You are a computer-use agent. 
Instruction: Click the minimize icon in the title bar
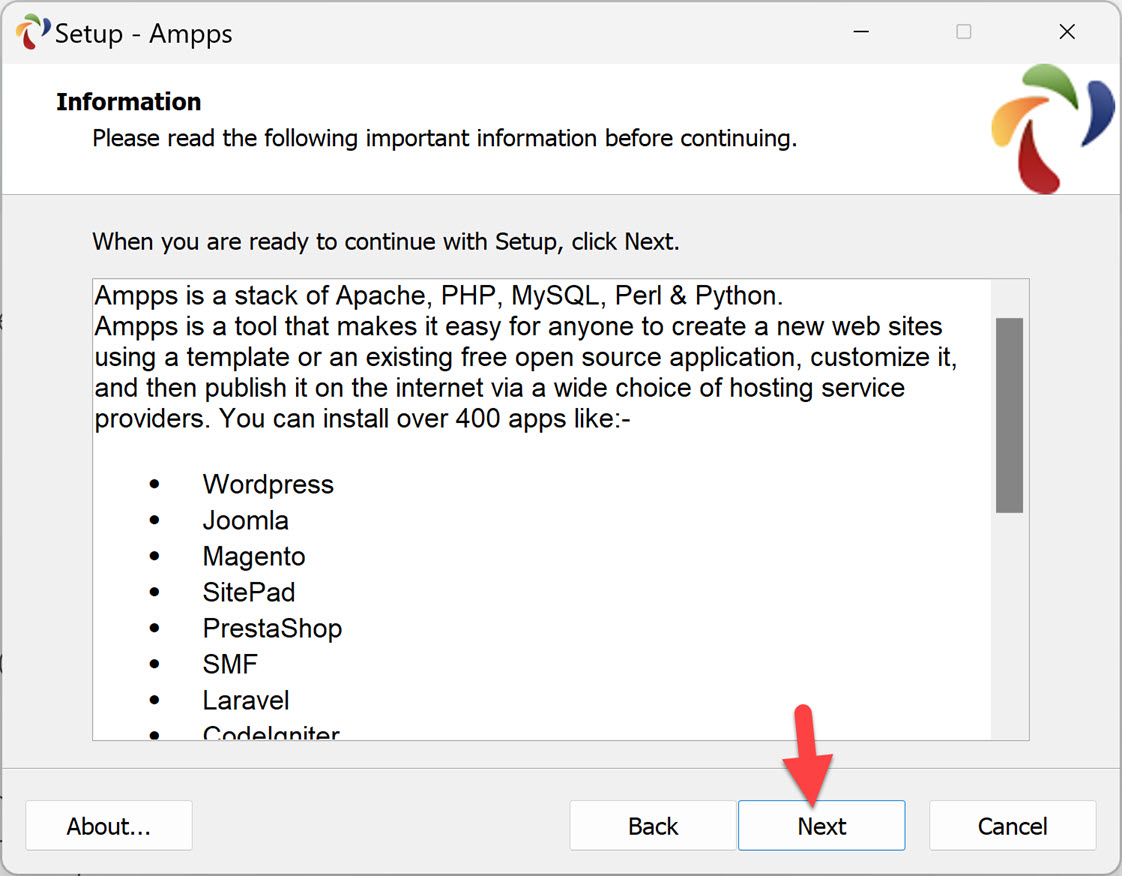[x=860, y=31]
